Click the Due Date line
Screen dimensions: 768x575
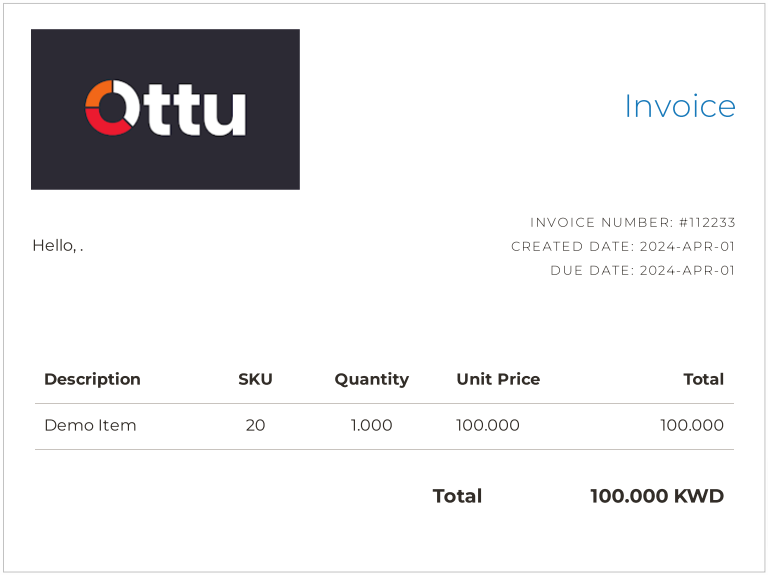point(642,270)
